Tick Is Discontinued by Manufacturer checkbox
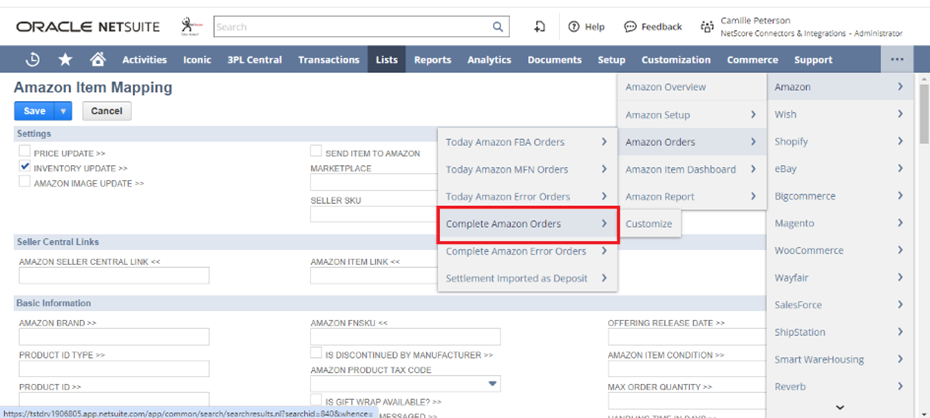The height and width of the screenshot is (418, 930). [x=316, y=353]
